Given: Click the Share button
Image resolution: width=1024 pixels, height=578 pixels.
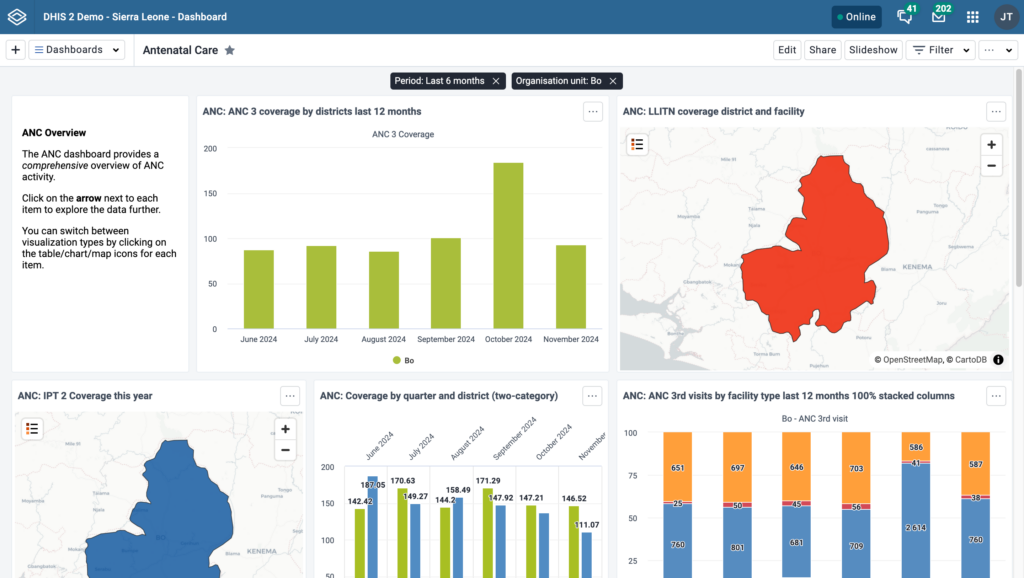Looking at the screenshot, I should [822, 50].
